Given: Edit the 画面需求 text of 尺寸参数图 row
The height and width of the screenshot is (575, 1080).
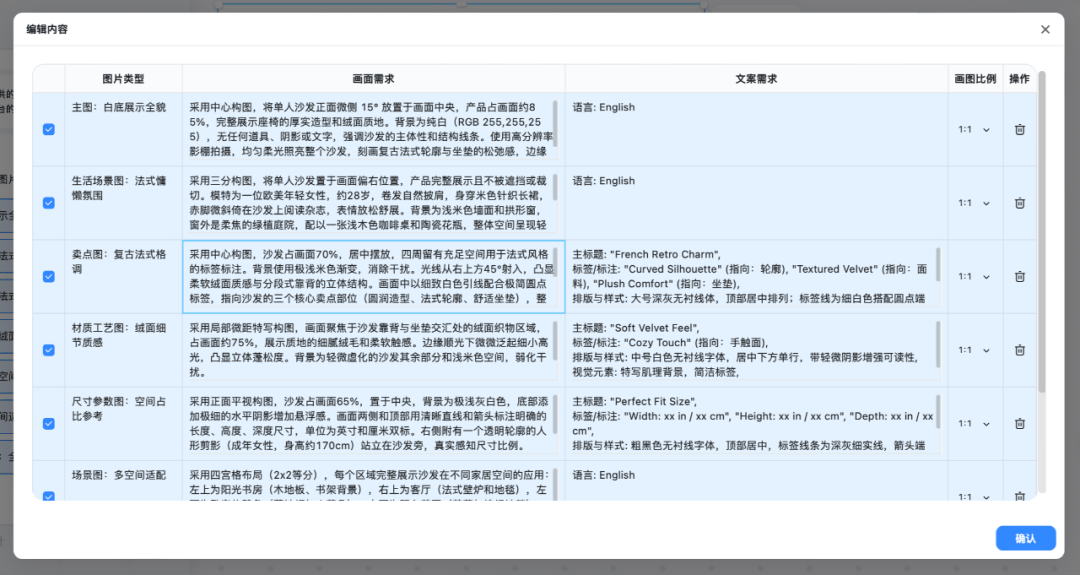Looking at the screenshot, I should [x=373, y=424].
